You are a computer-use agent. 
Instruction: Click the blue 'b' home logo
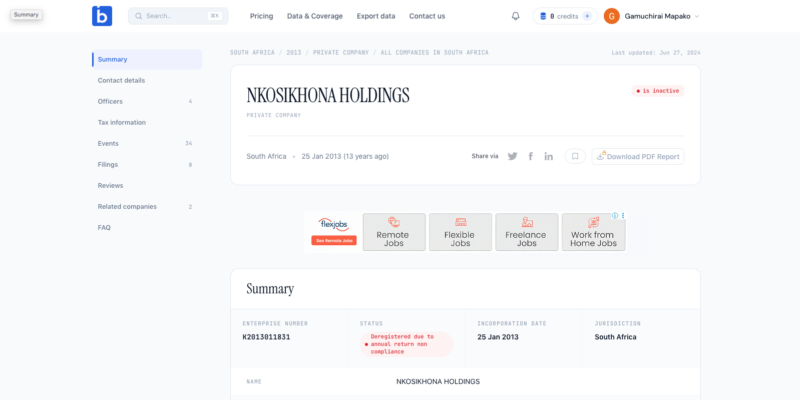[102, 16]
